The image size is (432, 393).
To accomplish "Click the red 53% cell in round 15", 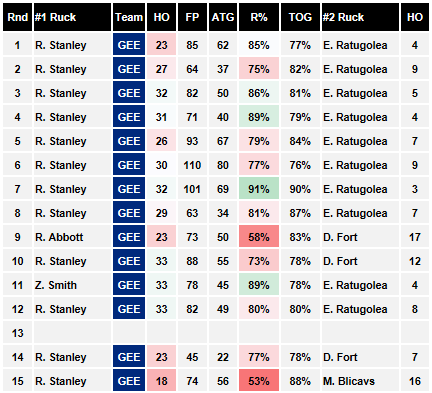I will point(259,381).
